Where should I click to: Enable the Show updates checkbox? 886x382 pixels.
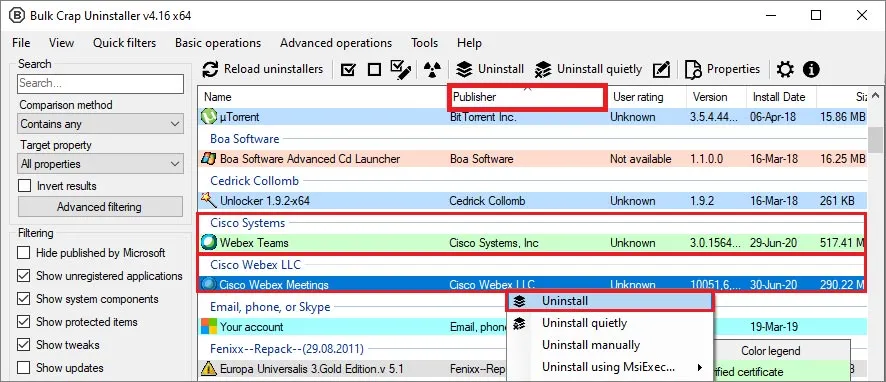pos(24,368)
